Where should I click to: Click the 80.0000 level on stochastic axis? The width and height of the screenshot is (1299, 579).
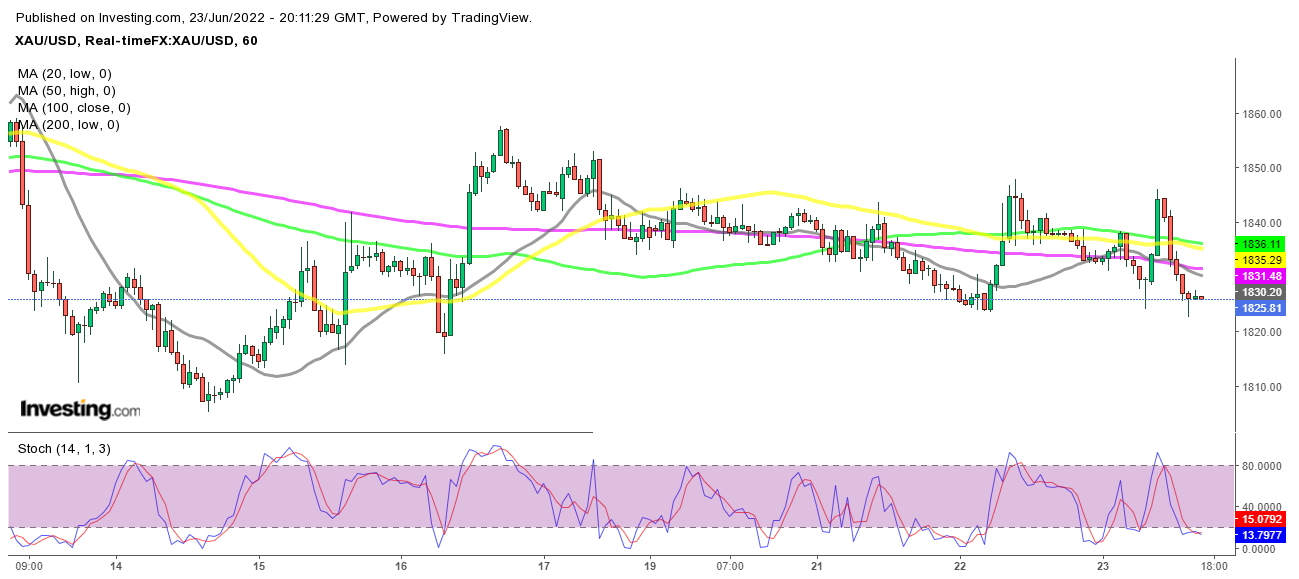pos(1263,466)
